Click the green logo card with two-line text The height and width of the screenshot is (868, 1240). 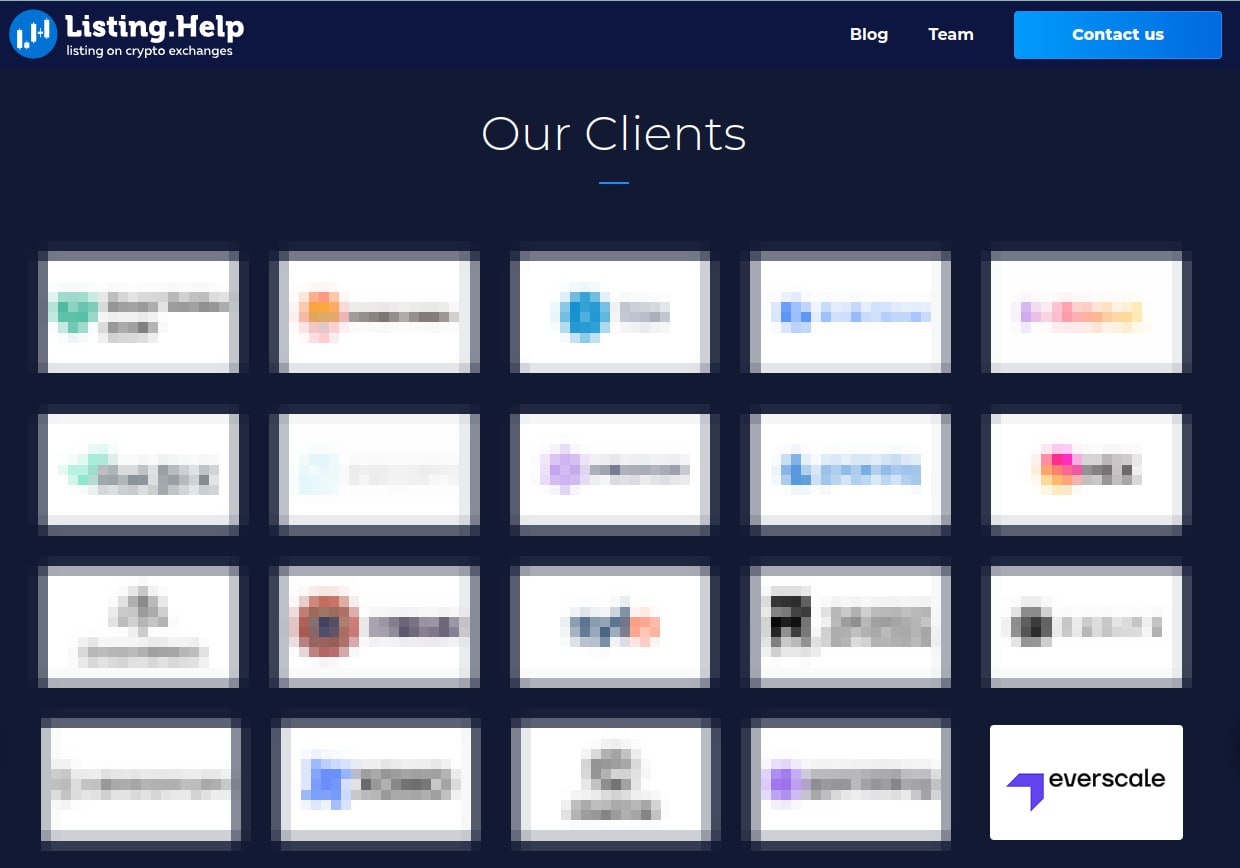139,312
